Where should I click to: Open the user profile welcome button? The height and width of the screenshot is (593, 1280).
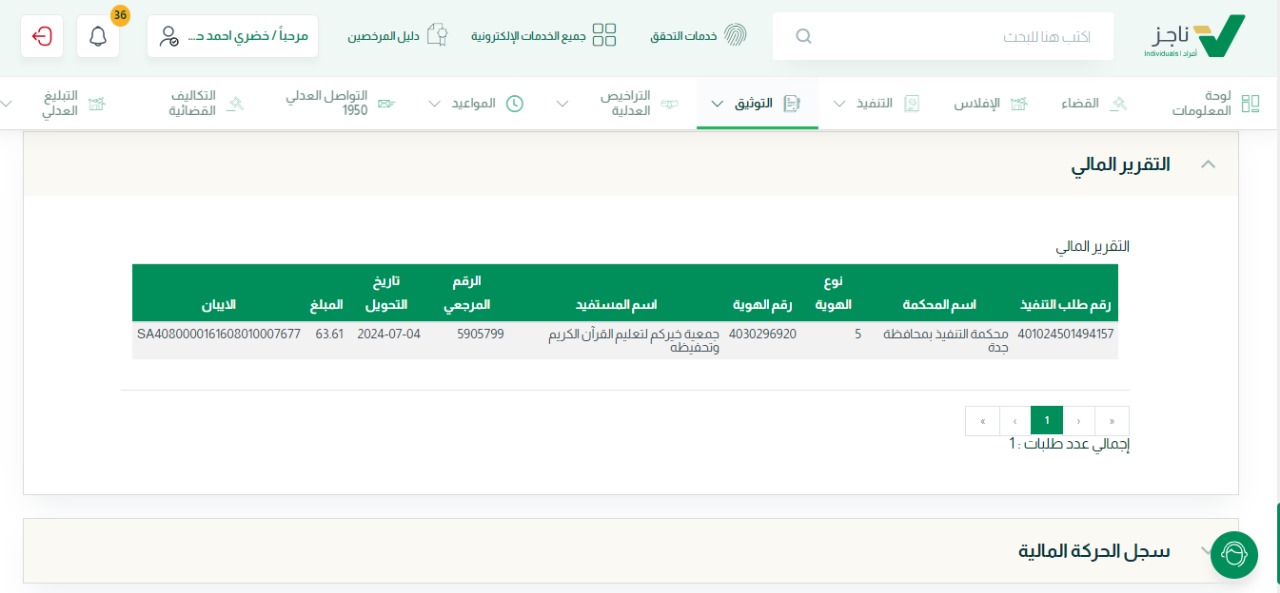click(x=233, y=36)
